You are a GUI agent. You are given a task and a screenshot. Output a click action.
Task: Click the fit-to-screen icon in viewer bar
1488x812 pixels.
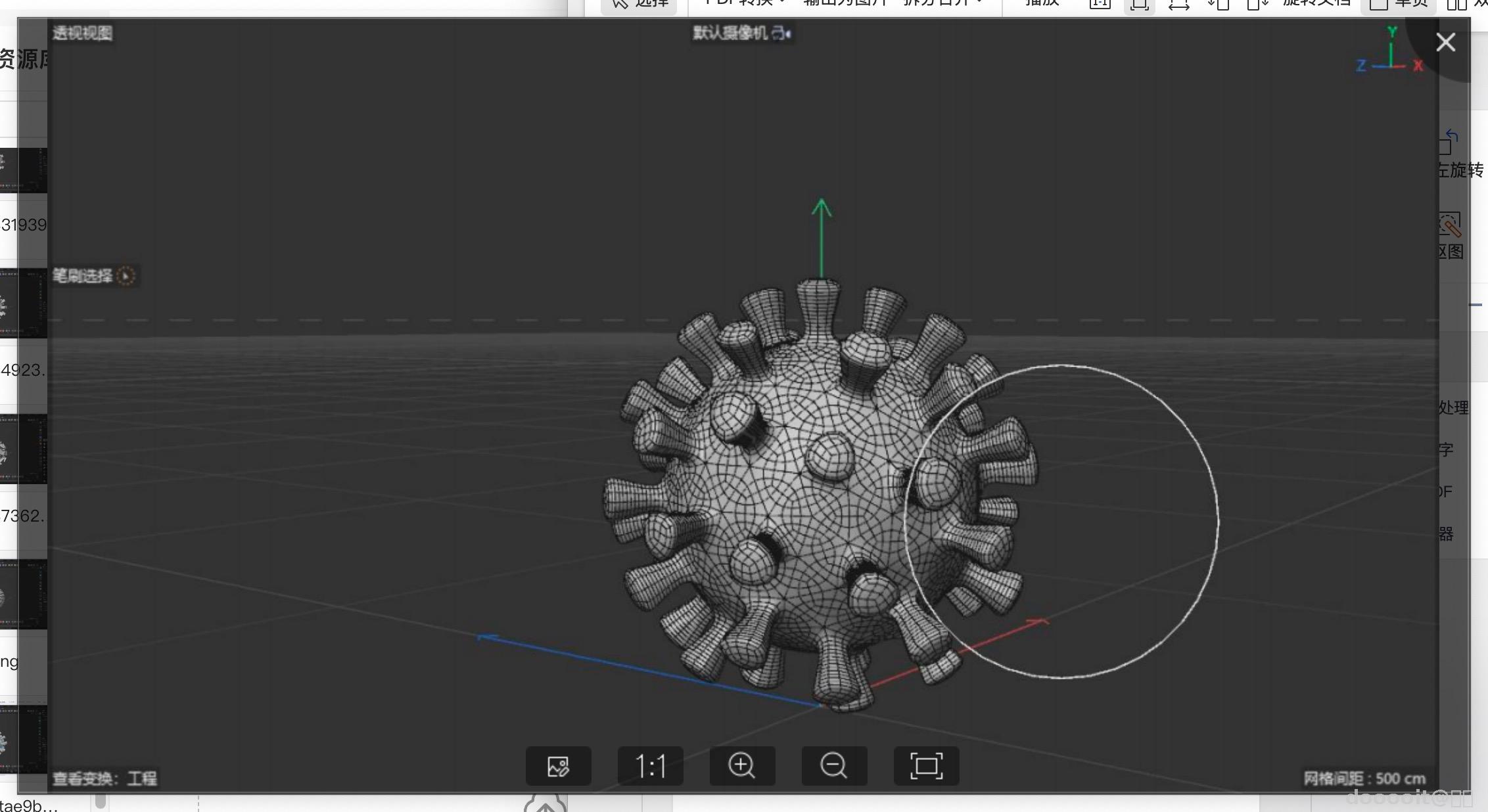pos(926,765)
